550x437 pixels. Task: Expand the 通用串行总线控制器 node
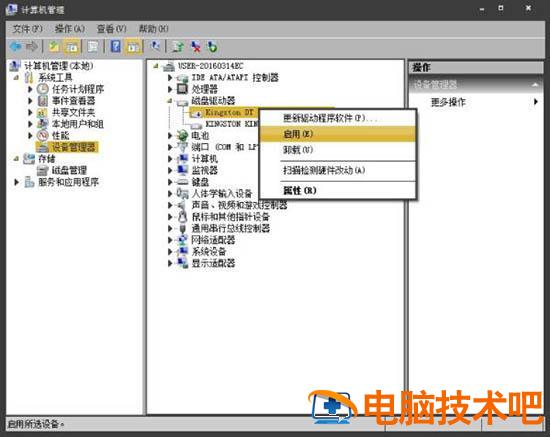(170, 228)
